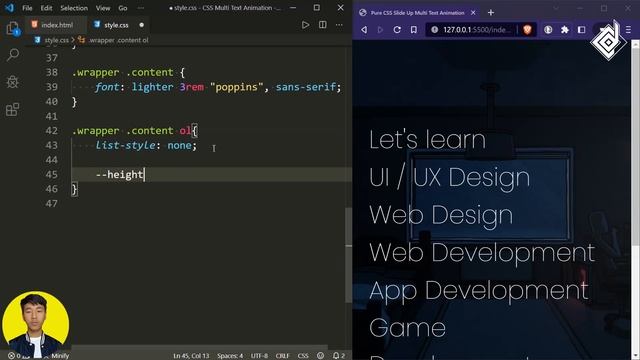This screenshot has height=360, width=640.
Task: Click the Minify status bar button
Action: pos(60,356)
